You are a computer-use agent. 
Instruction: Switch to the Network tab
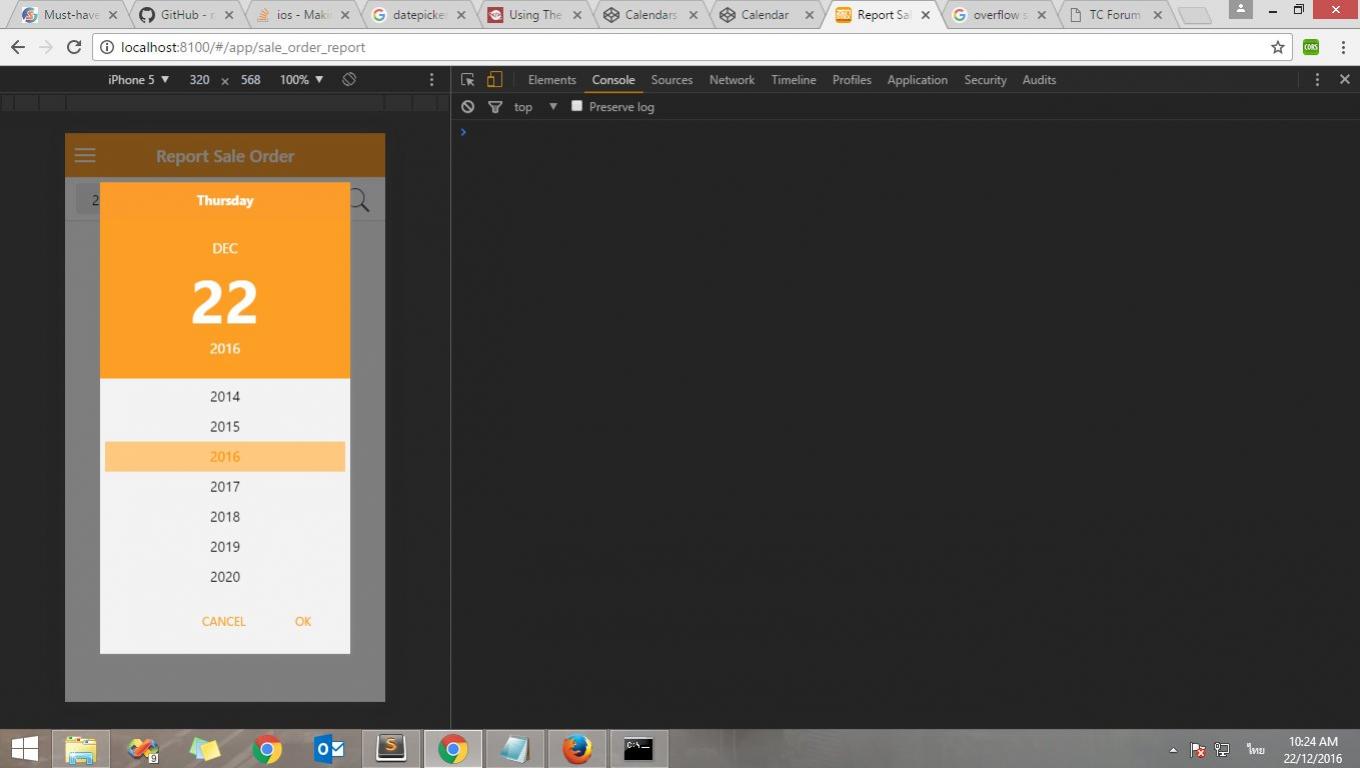tap(732, 80)
